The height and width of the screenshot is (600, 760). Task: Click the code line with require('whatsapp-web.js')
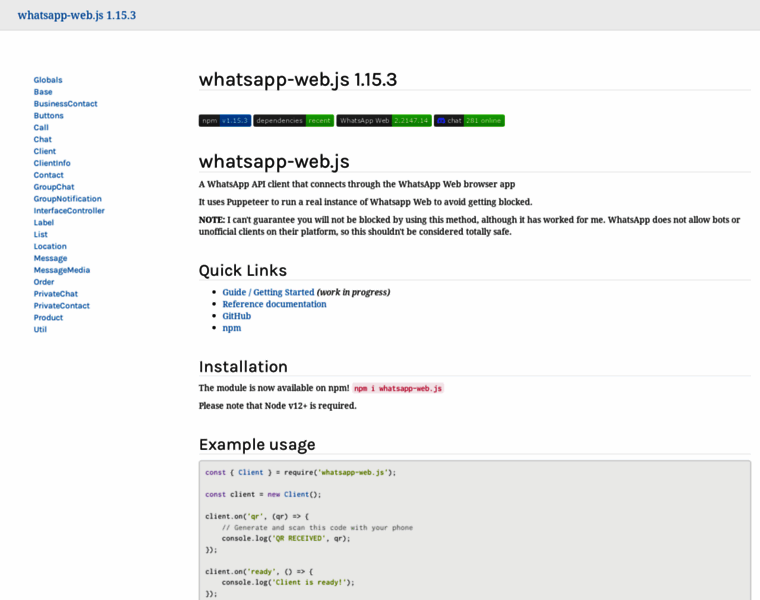(301, 473)
